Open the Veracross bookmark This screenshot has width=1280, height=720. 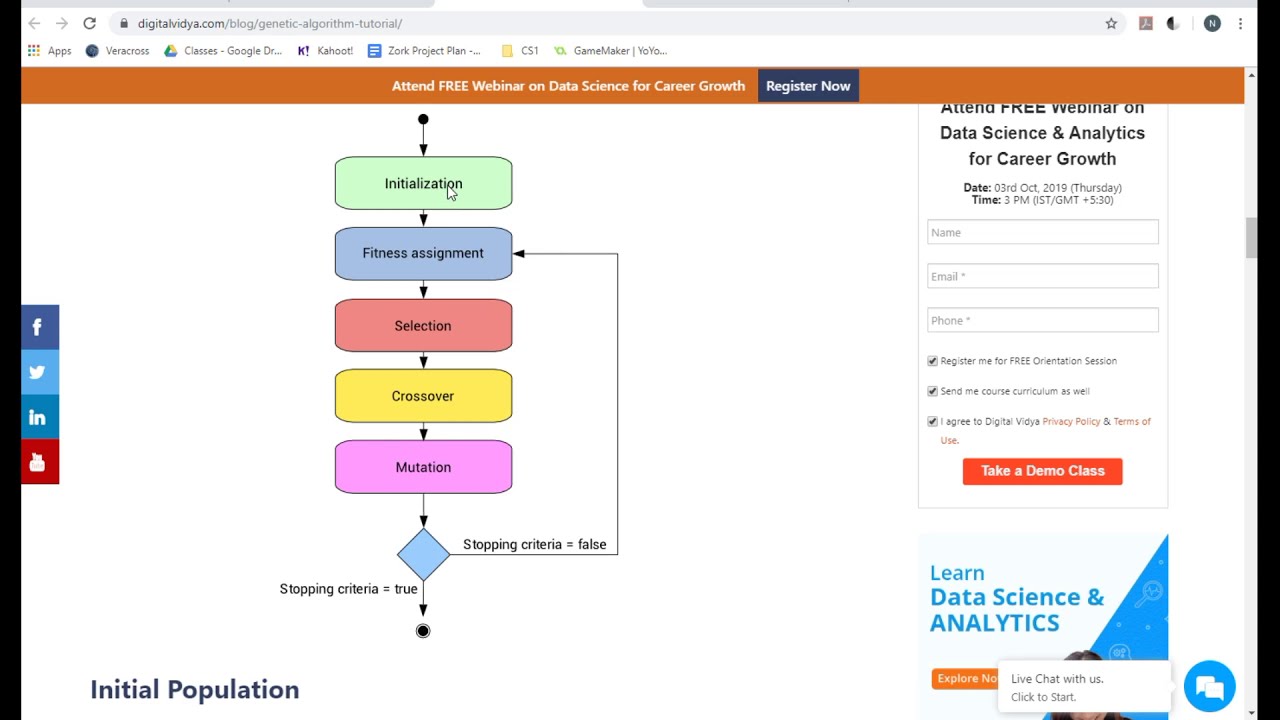coord(117,50)
